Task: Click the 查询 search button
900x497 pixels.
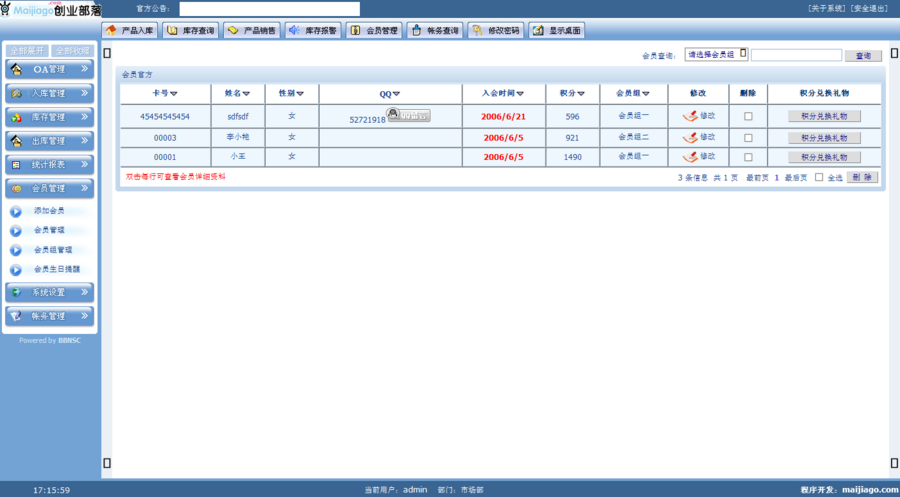Action: coord(863,56)
